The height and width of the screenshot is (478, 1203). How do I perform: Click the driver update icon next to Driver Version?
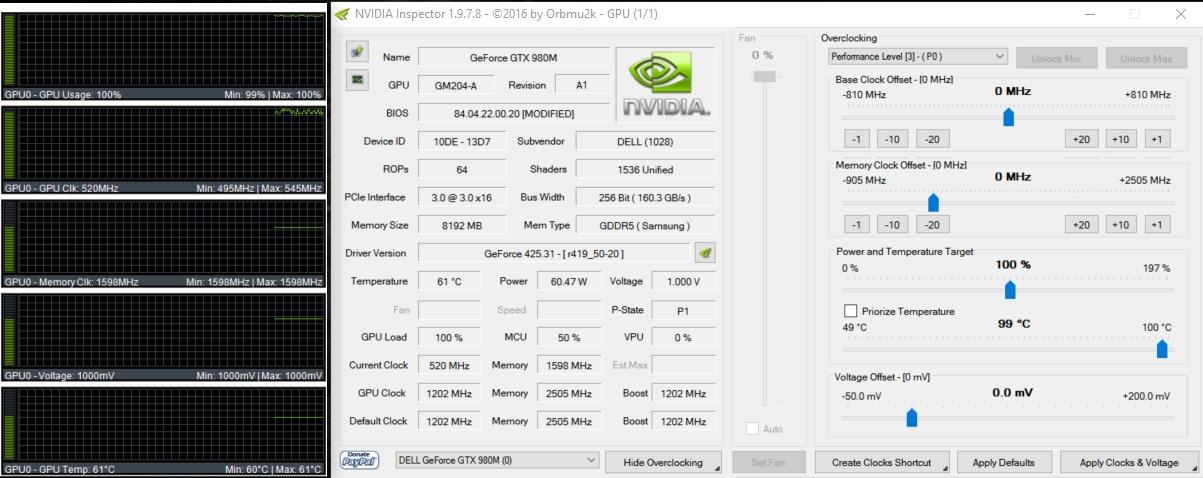(x=705, y=253)
